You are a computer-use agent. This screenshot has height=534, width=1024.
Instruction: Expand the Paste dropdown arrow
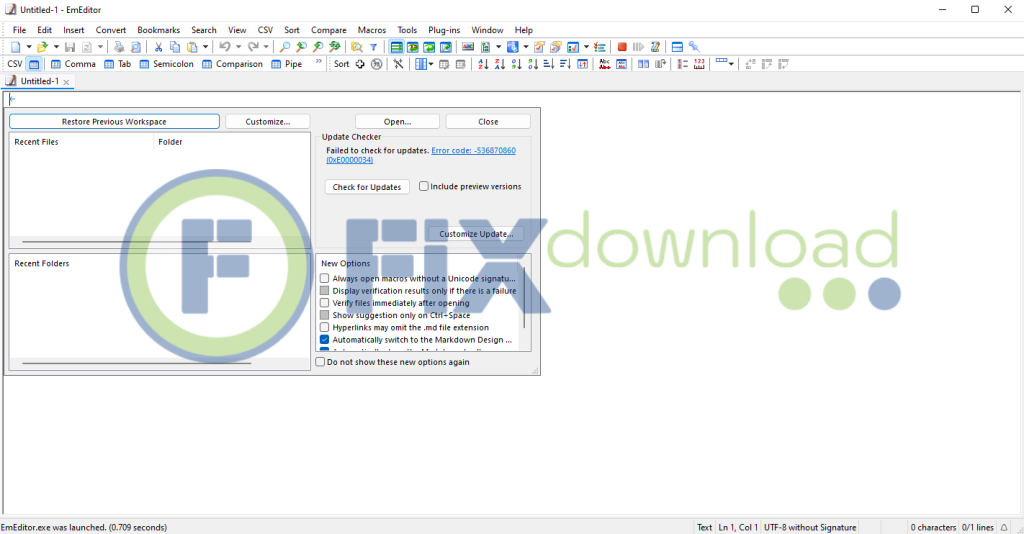click(x=206, y=47)
